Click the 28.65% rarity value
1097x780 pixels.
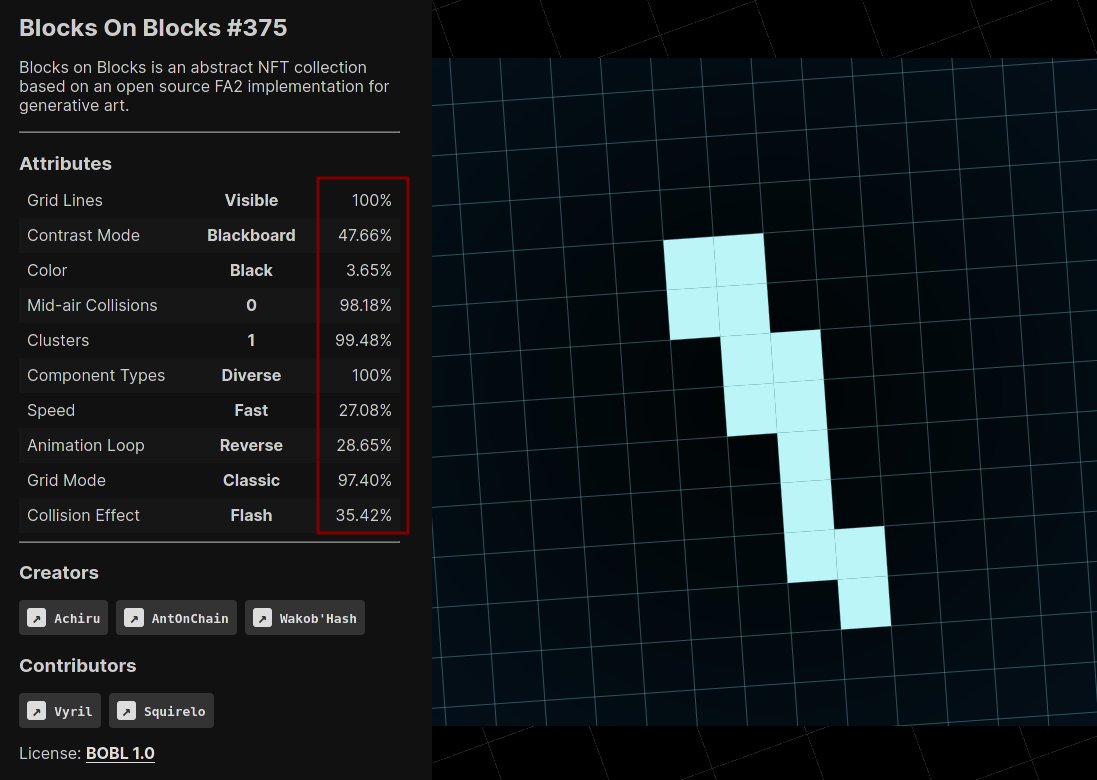point(364,445)
